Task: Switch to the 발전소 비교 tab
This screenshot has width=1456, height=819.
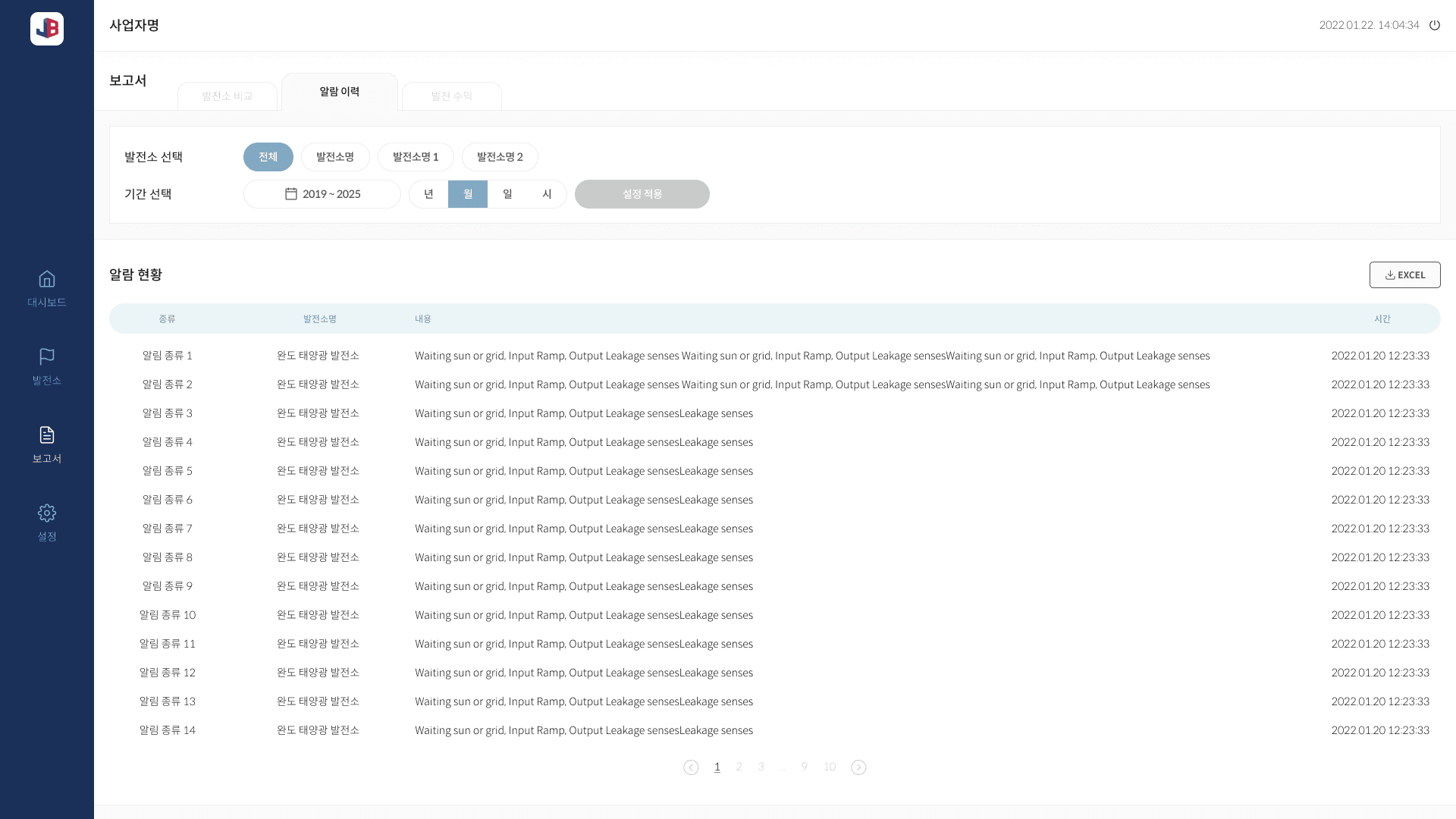Action: pos(227,96)
